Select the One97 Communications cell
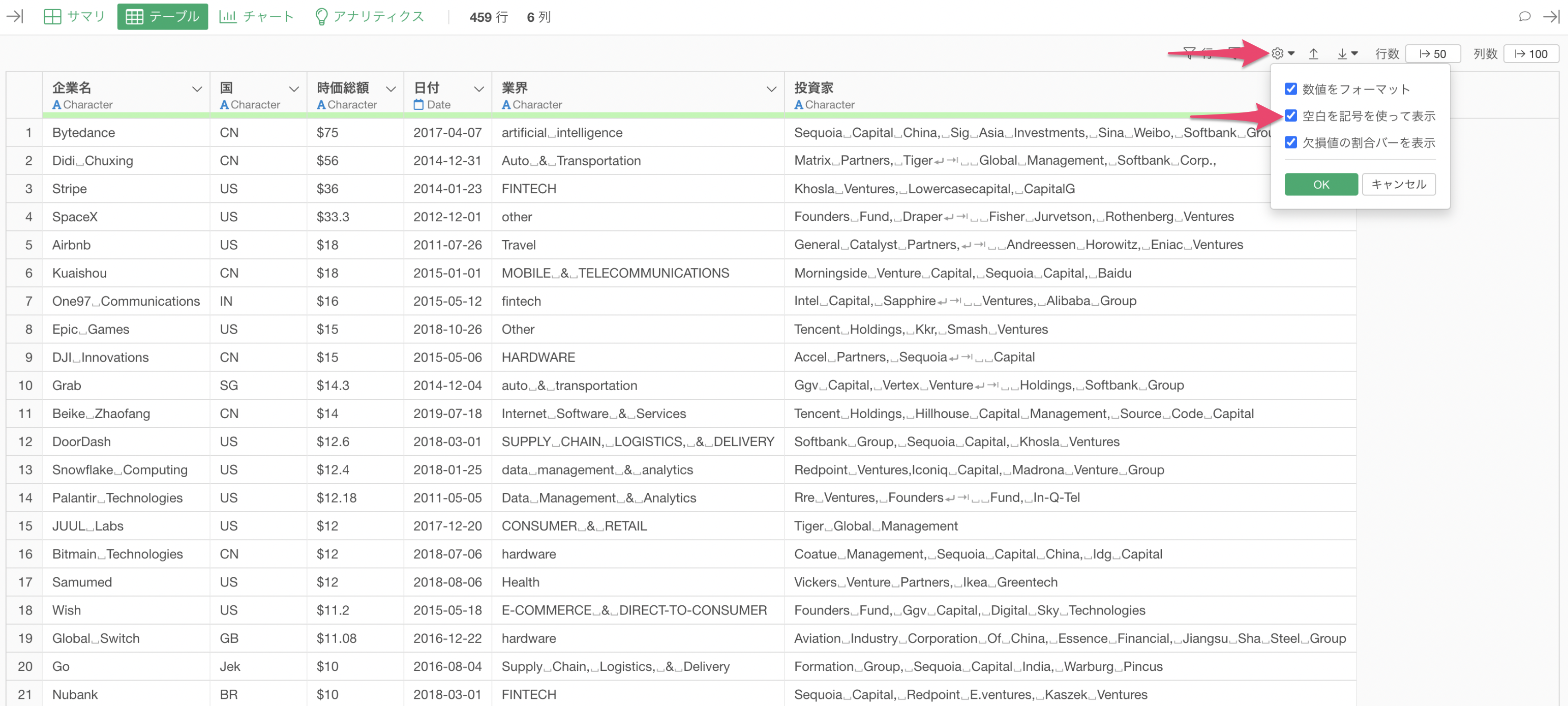1568x706 pixels. [126, 301]
